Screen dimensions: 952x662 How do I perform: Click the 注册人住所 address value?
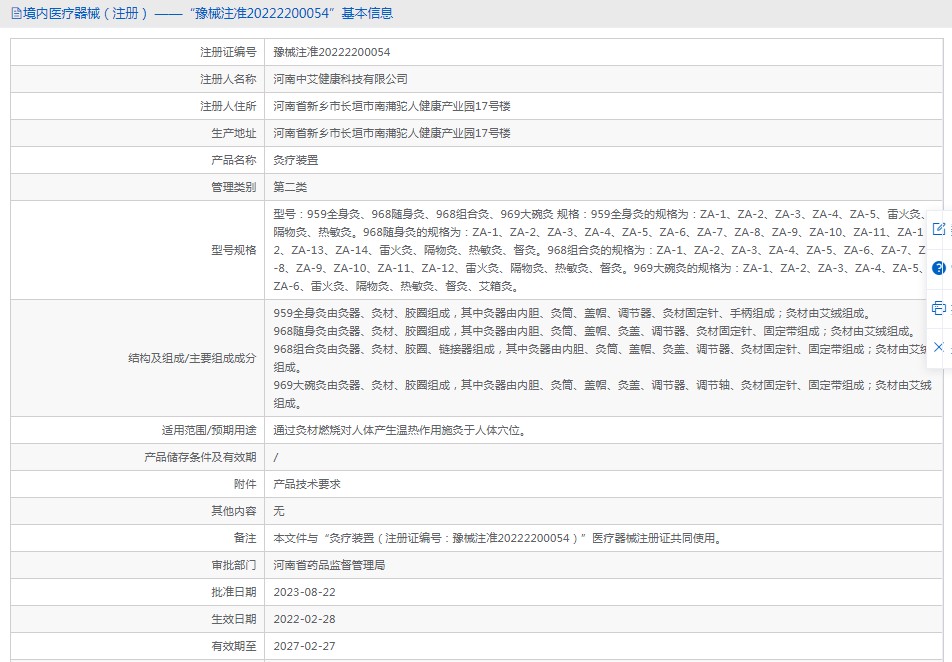[x=392, y=106]
